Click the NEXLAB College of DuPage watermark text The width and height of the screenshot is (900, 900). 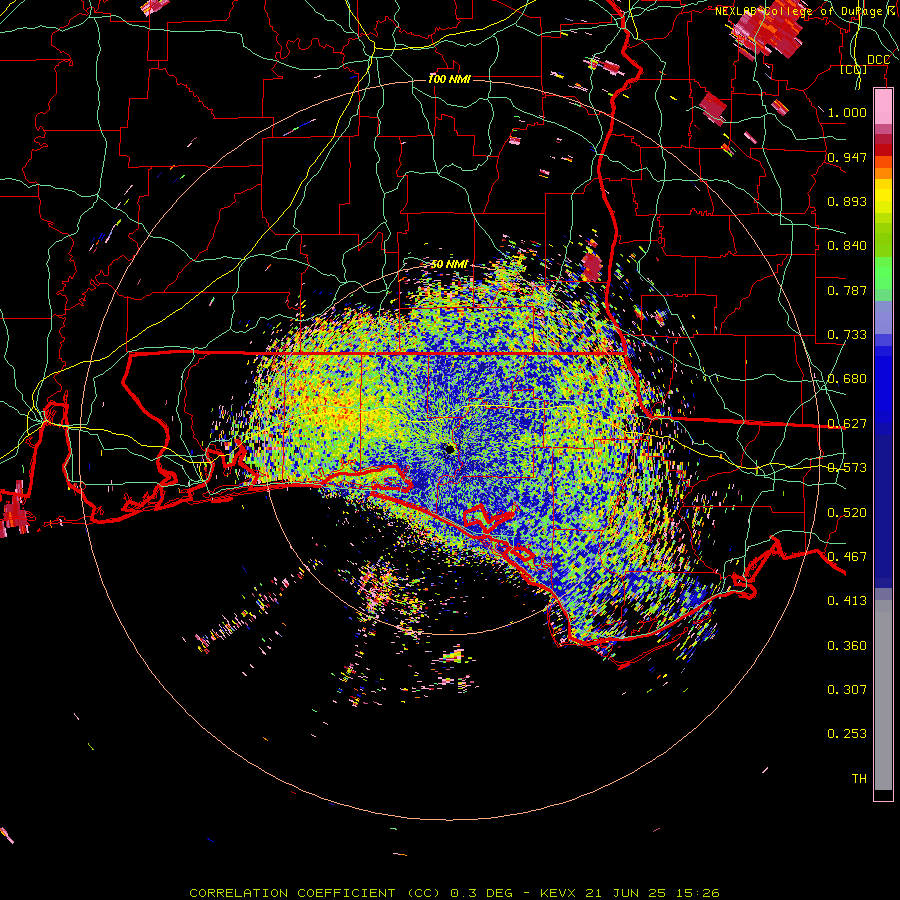806,11
